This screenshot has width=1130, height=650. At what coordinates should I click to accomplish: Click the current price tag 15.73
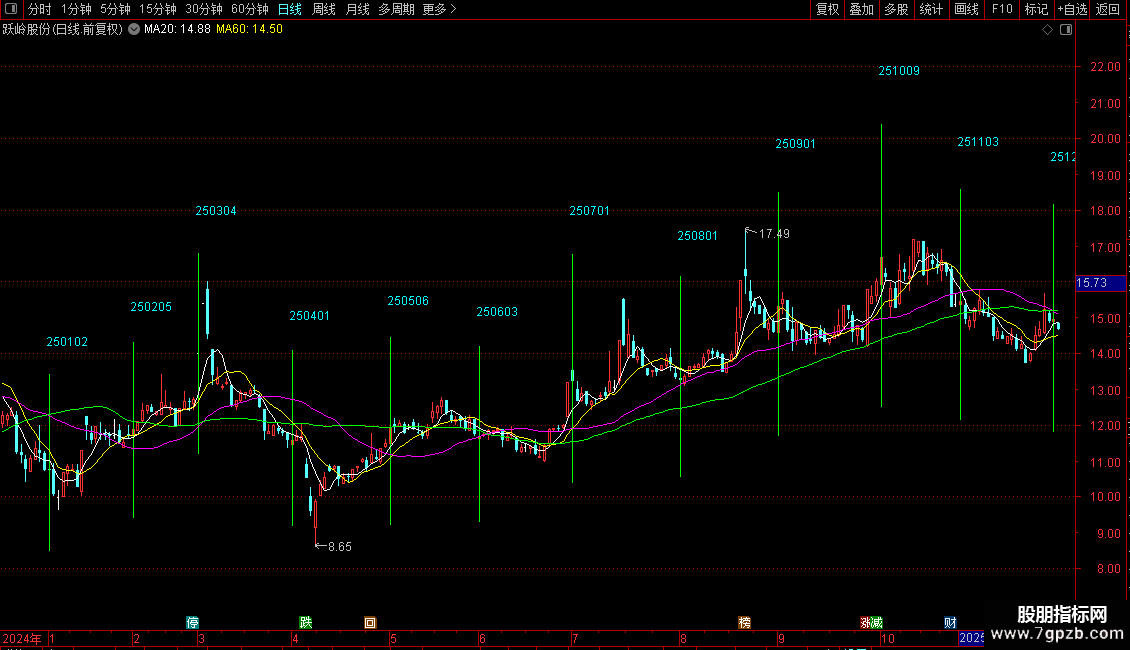click(x=1100, y=283)
